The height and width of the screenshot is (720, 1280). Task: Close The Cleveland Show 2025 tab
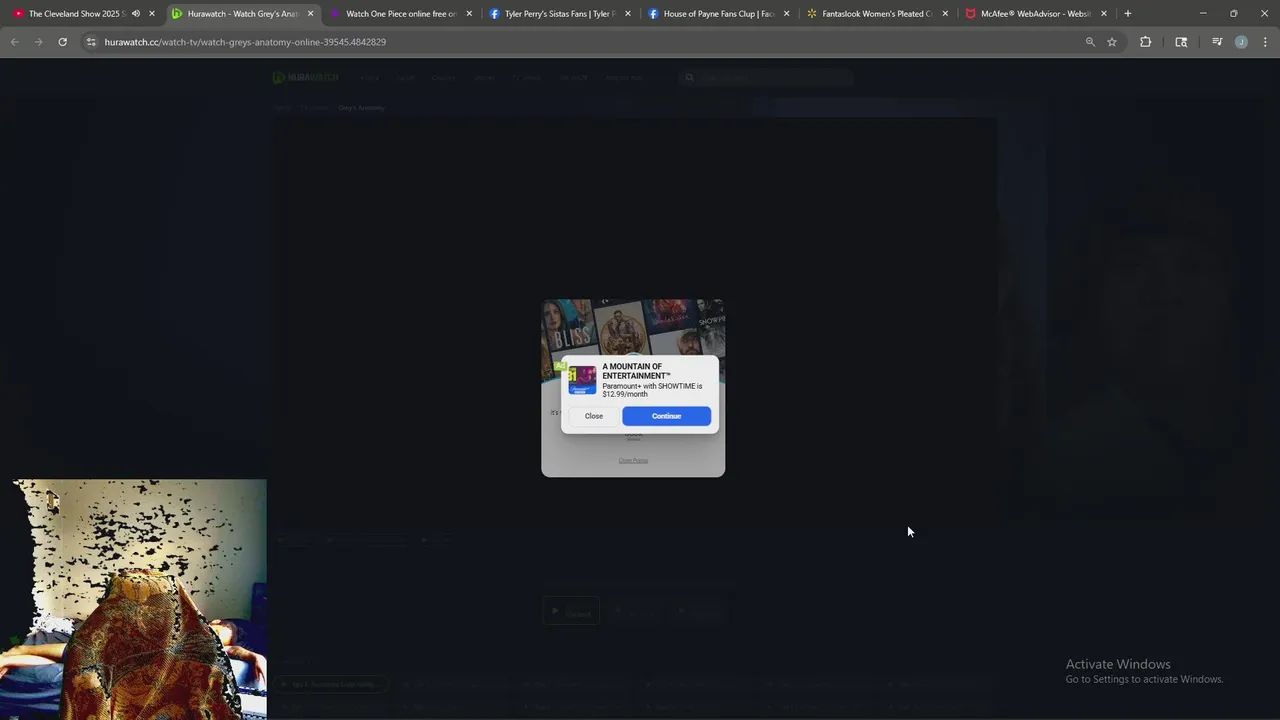tap(152, 14)
